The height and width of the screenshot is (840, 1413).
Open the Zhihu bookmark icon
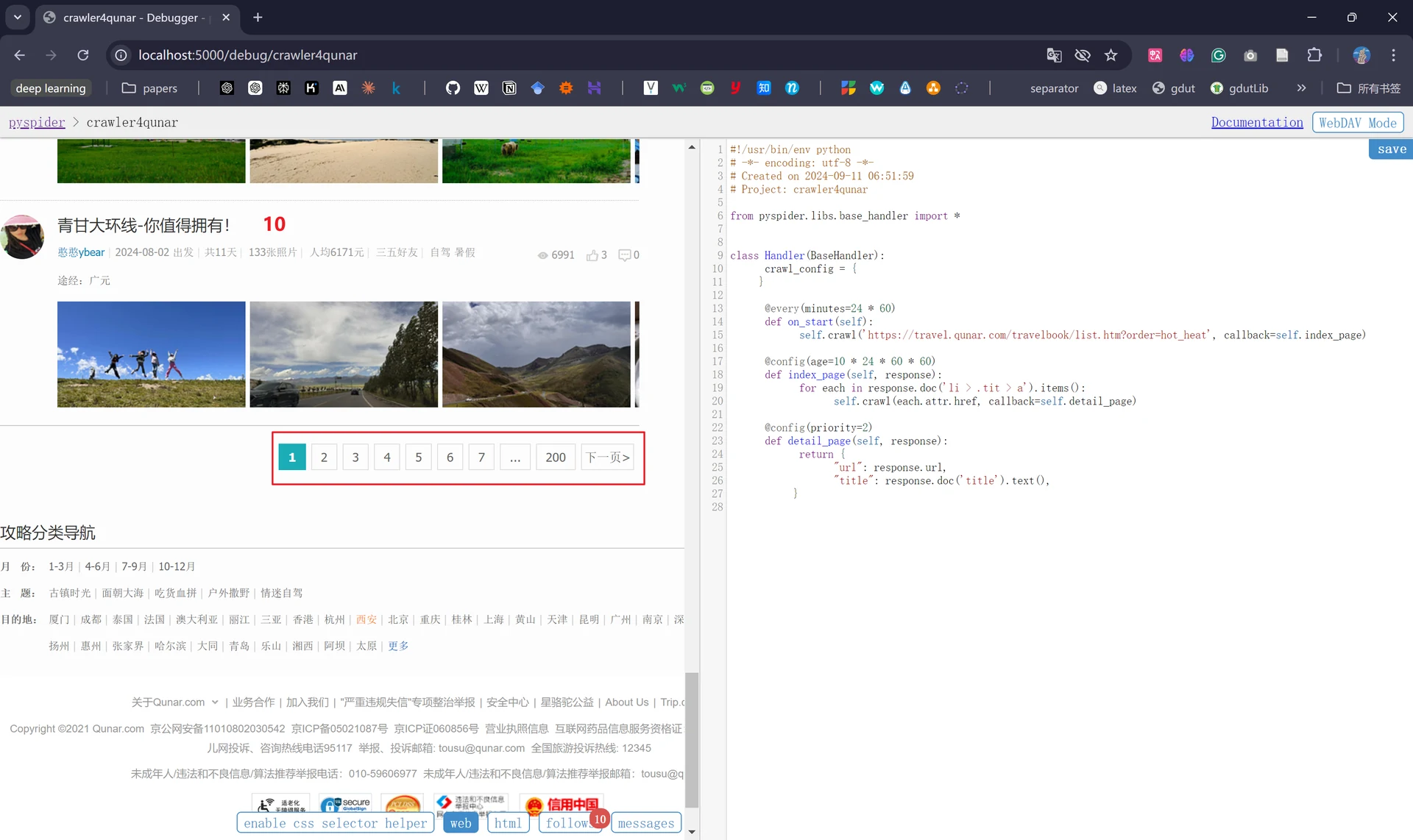763,88
